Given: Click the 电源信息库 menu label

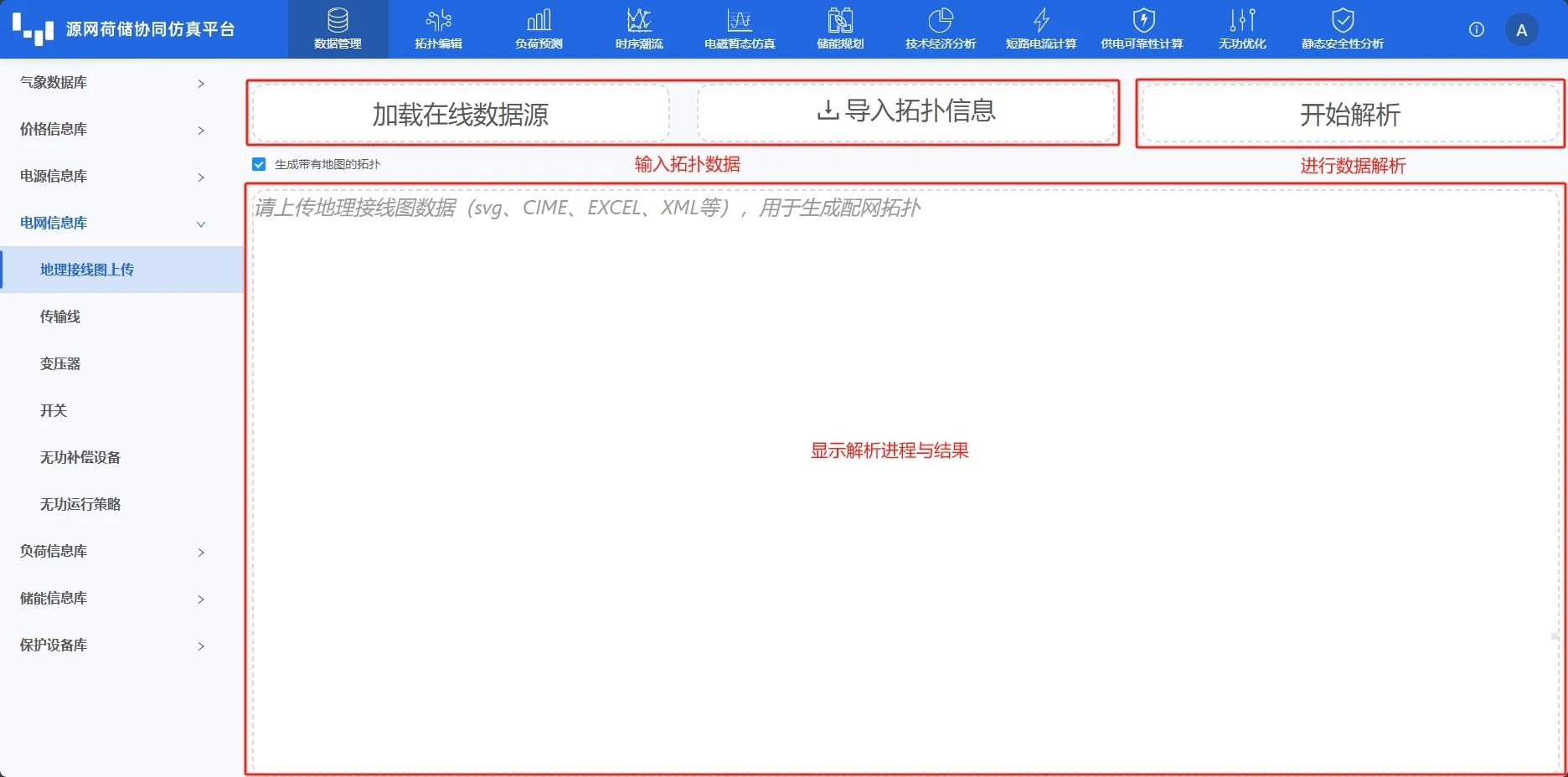Looking at the screenshot, I should click(54, 176).
